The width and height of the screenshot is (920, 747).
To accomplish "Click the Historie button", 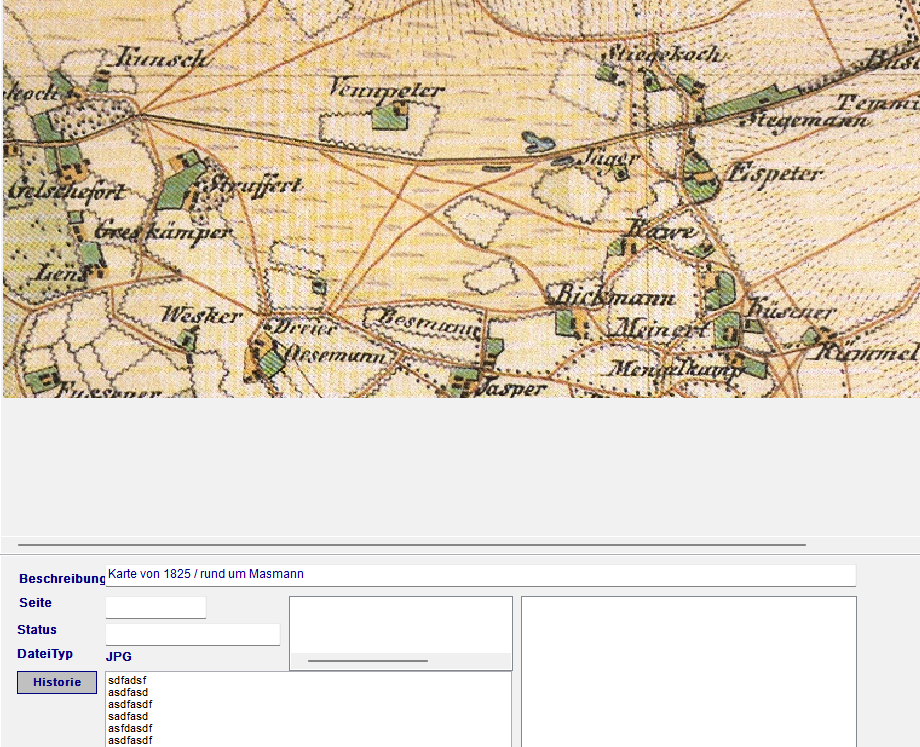I will (57, 682).
